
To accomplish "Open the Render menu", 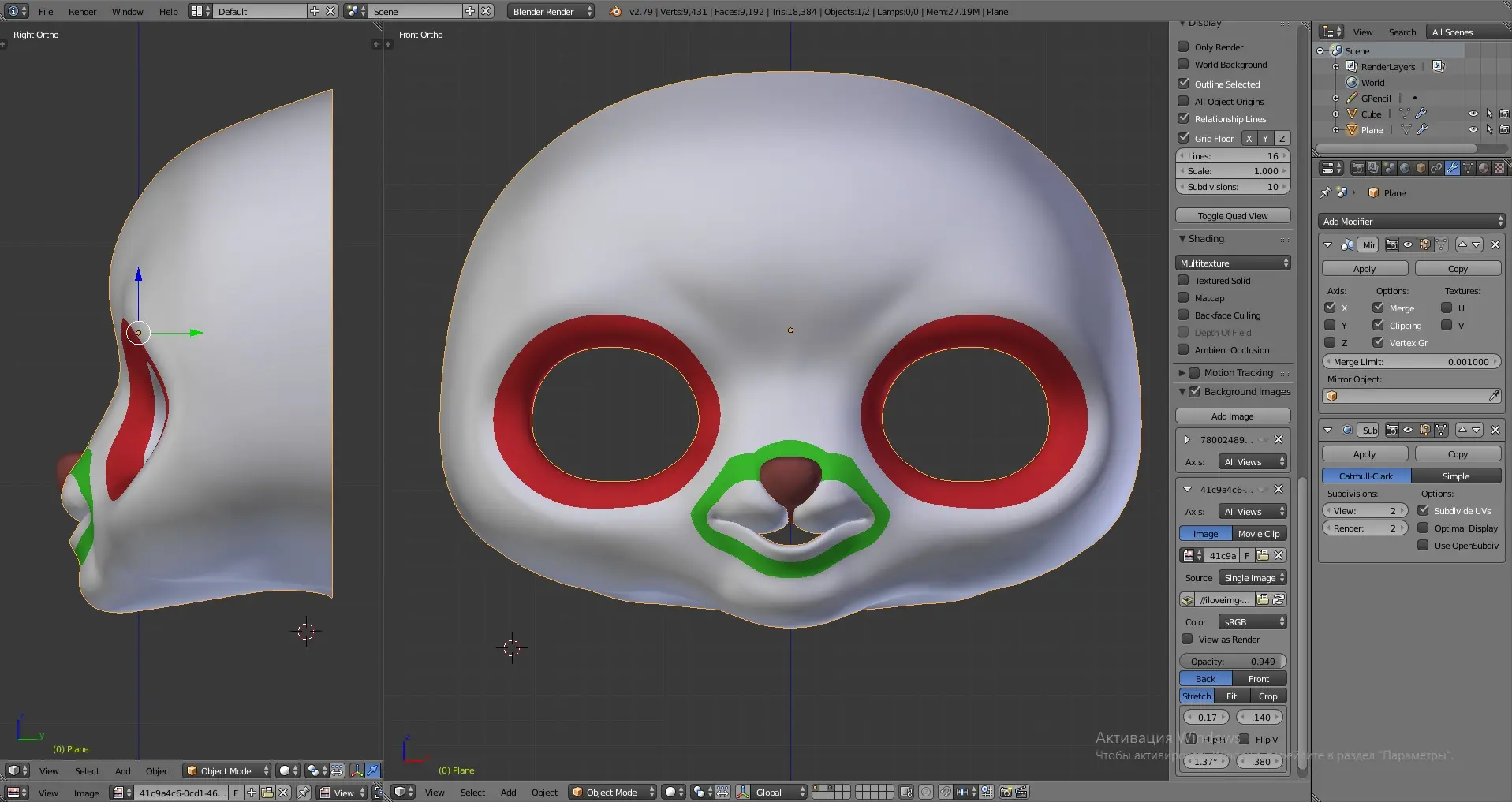I will pos(82,12).
